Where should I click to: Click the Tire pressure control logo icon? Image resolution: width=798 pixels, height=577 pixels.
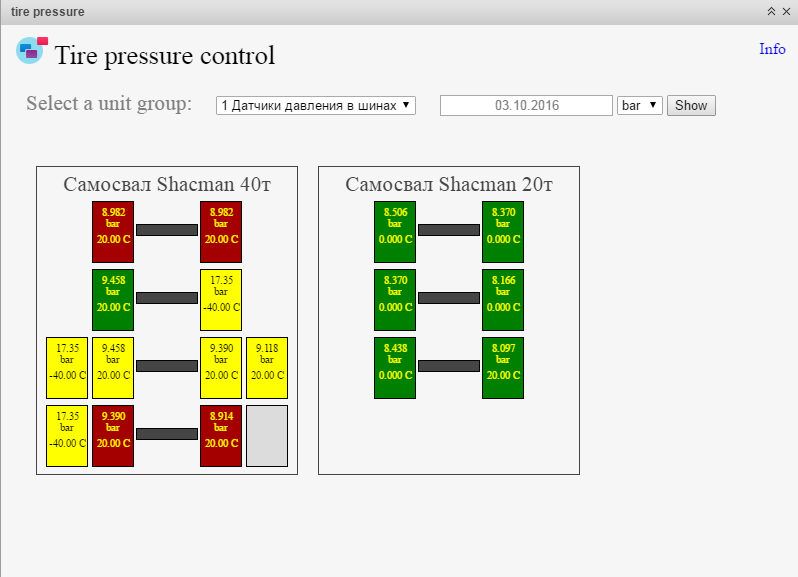pyautogui.click(x=31, y=51)
